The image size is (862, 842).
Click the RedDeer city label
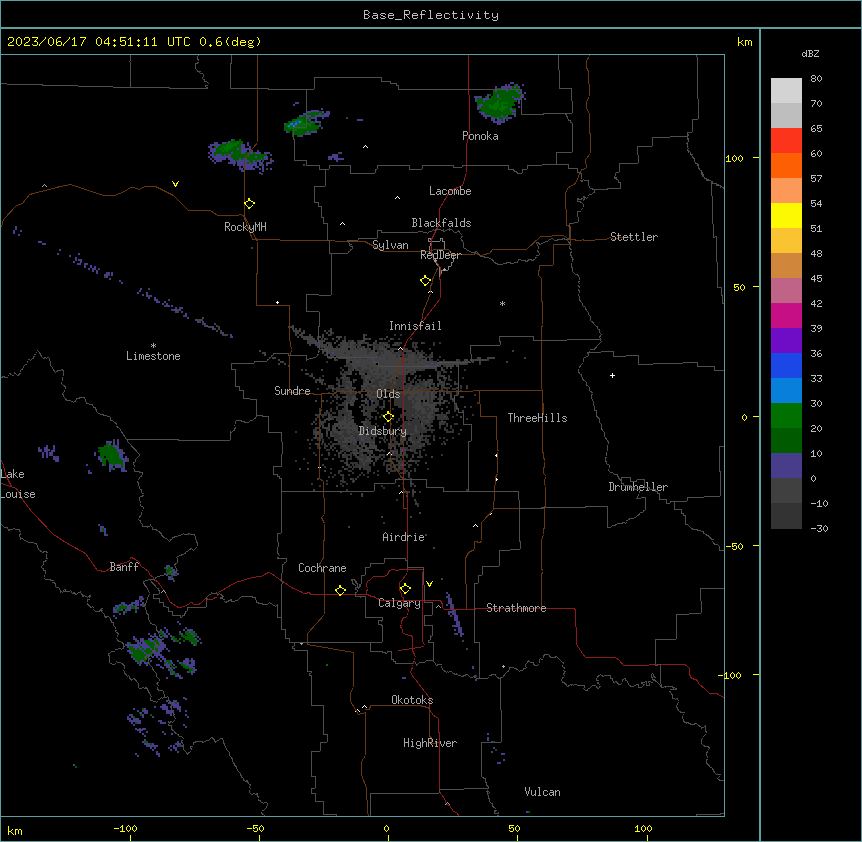click(x=440, y=254)
